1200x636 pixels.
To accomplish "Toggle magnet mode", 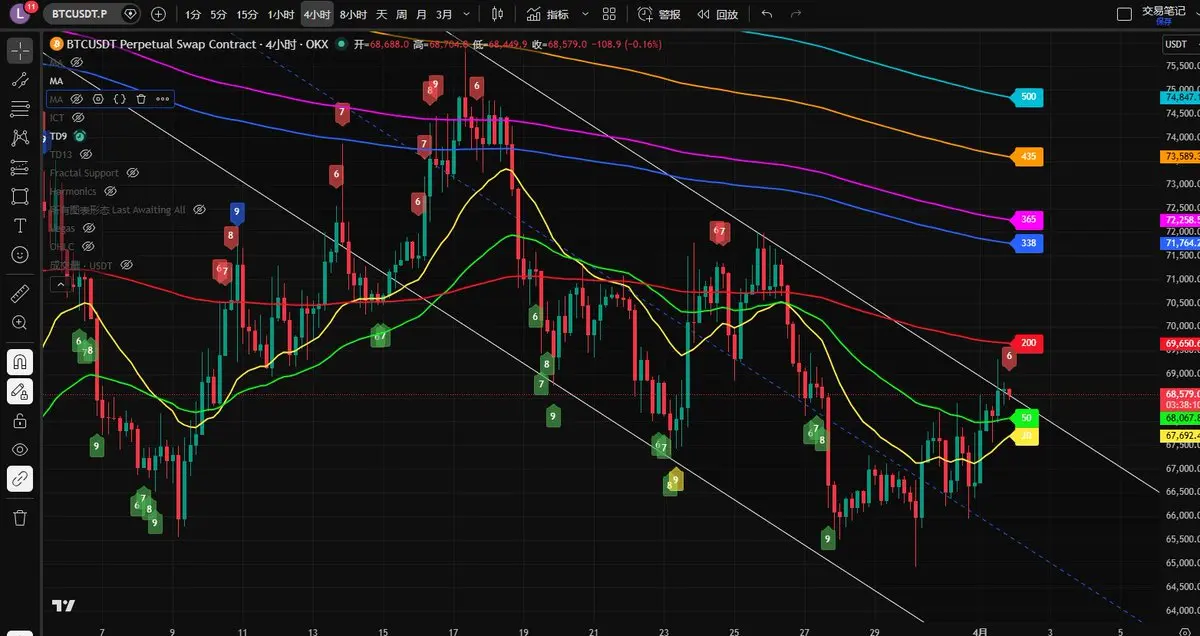I will [19, 361].
